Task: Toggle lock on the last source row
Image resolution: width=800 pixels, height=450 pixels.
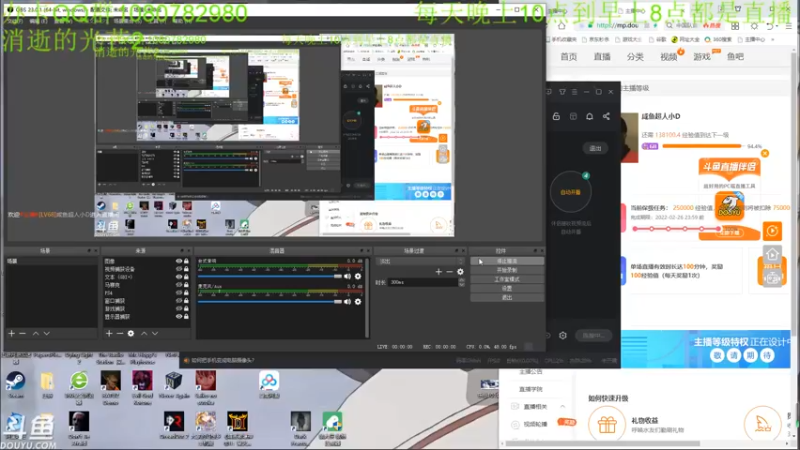Action: (x=186, y=316)
